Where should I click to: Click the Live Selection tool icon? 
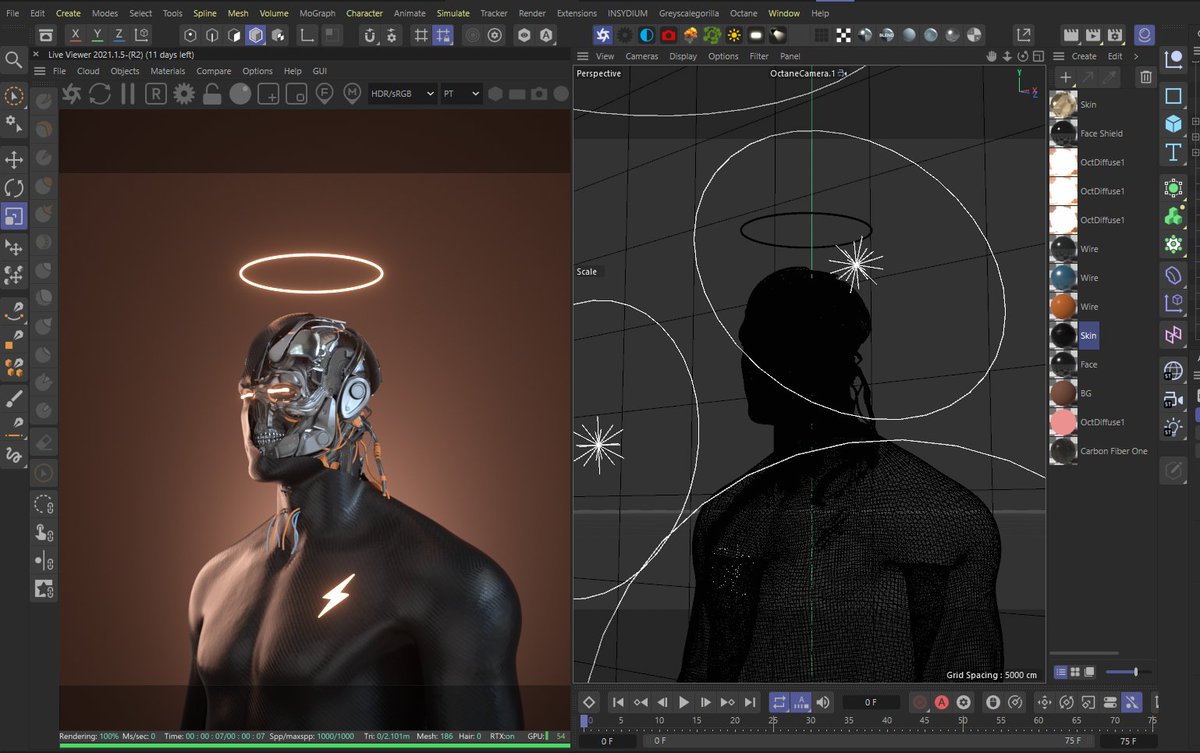[x=14, y=97]
